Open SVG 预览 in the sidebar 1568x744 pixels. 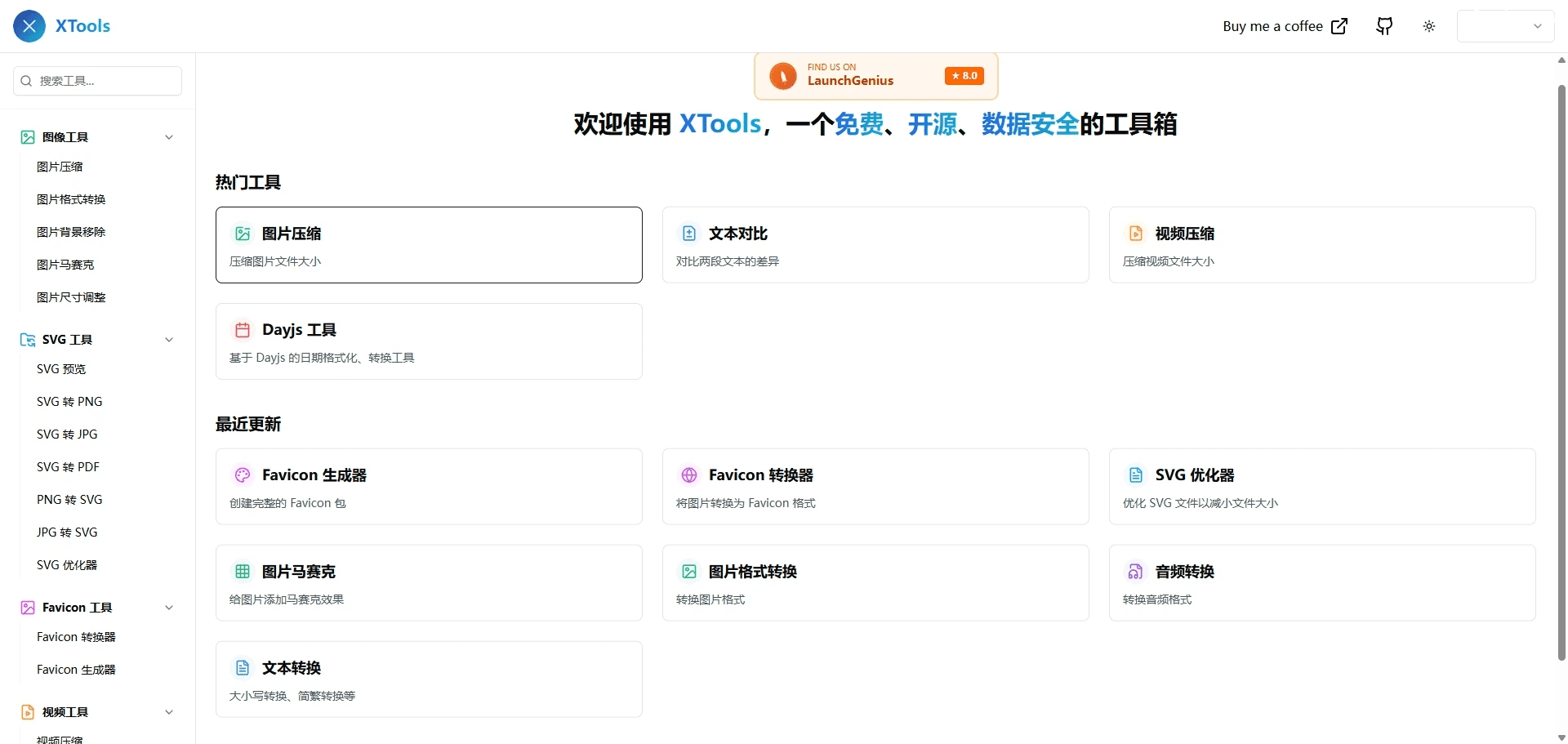click(61, 369)
